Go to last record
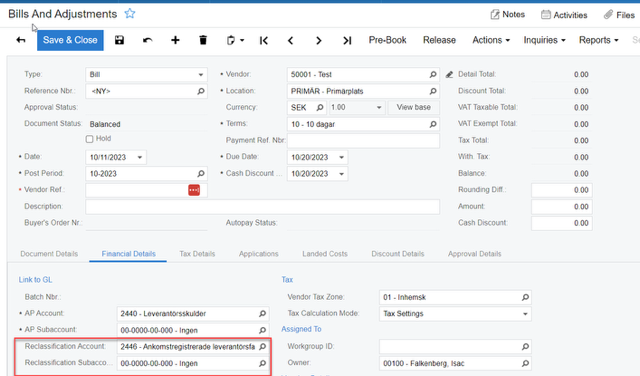 (x=347, y=40)
